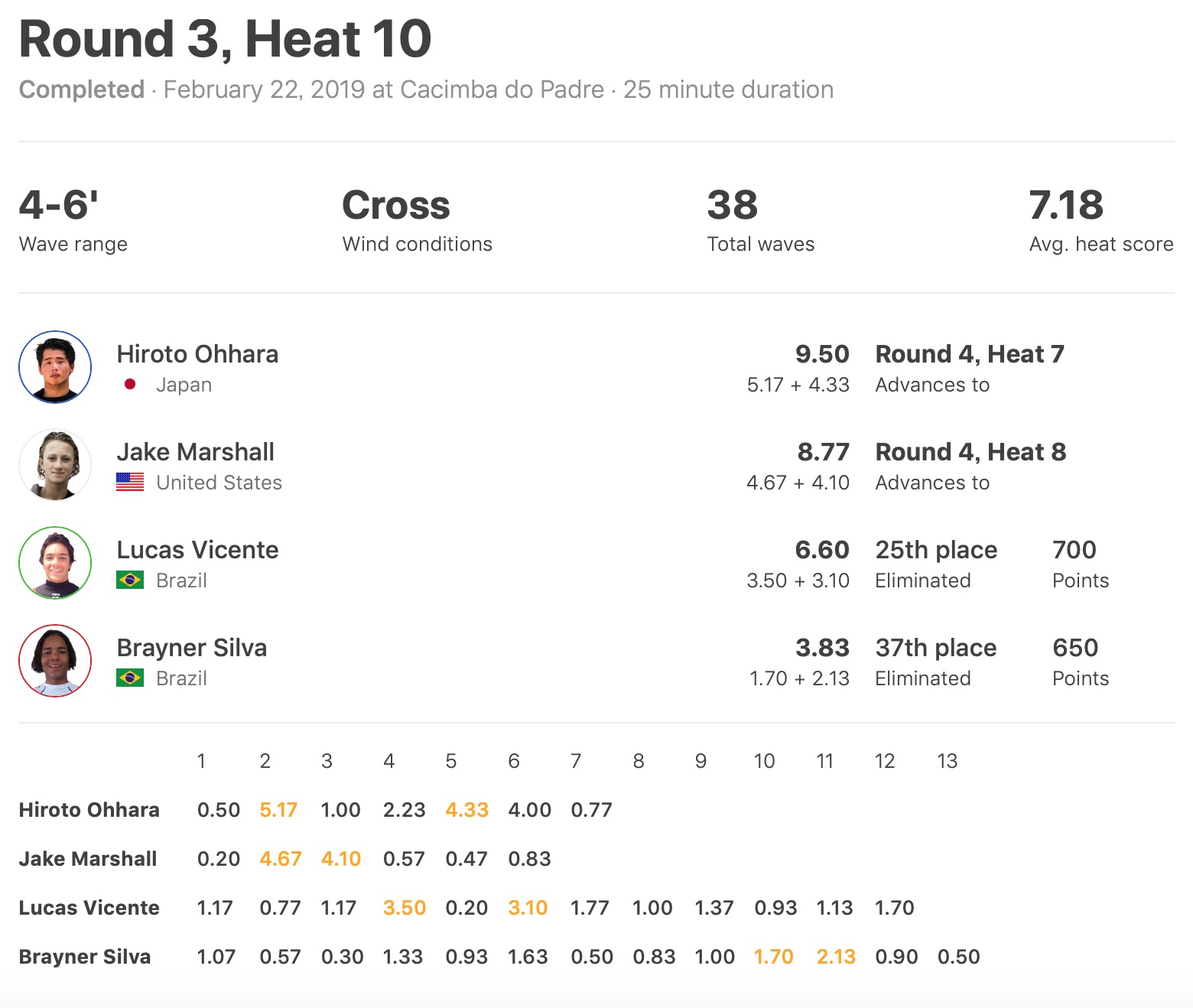
Task: Select Hiroto Ohhara's highlighted 5.17 wave score
Action: (278, 810)
